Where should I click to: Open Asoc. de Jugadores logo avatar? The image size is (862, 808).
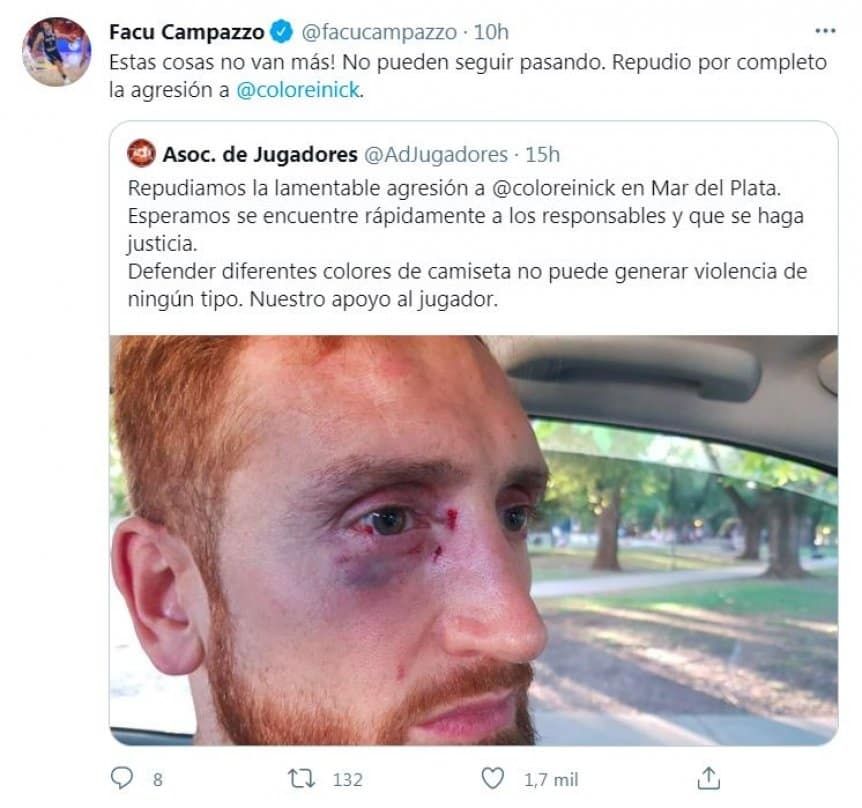coord(141,153)
